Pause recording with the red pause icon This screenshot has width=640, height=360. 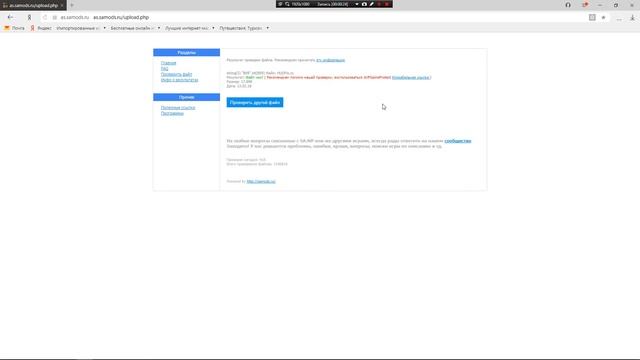[x=379, y=4]
